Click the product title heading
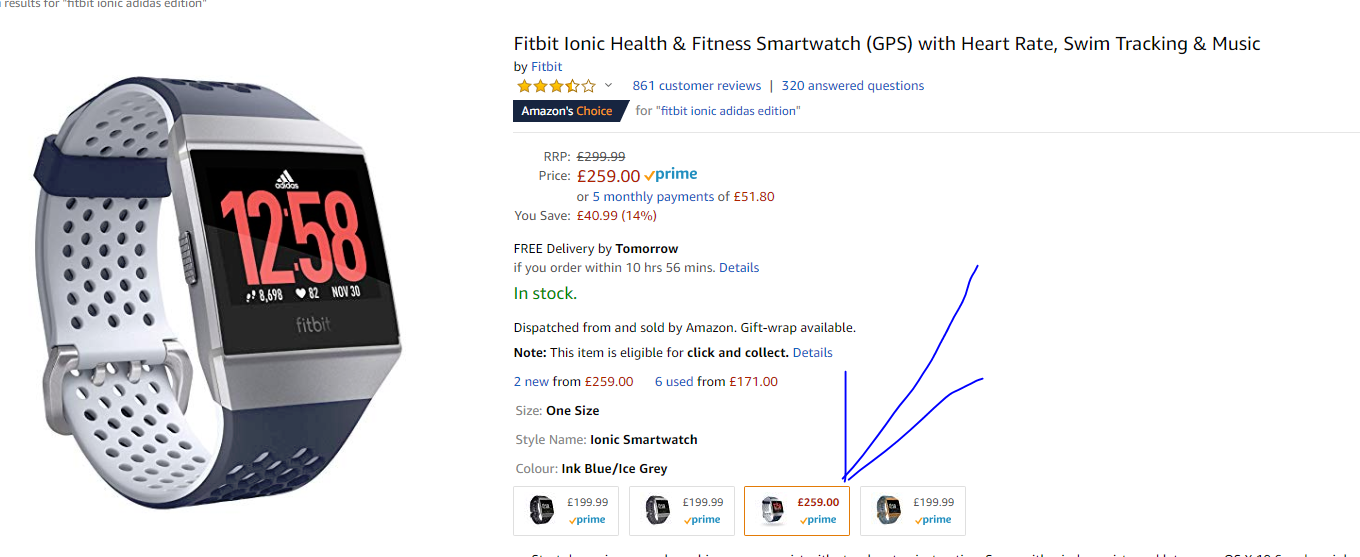This screenshot has height=557, width=1360. click(x=886, y=44)
